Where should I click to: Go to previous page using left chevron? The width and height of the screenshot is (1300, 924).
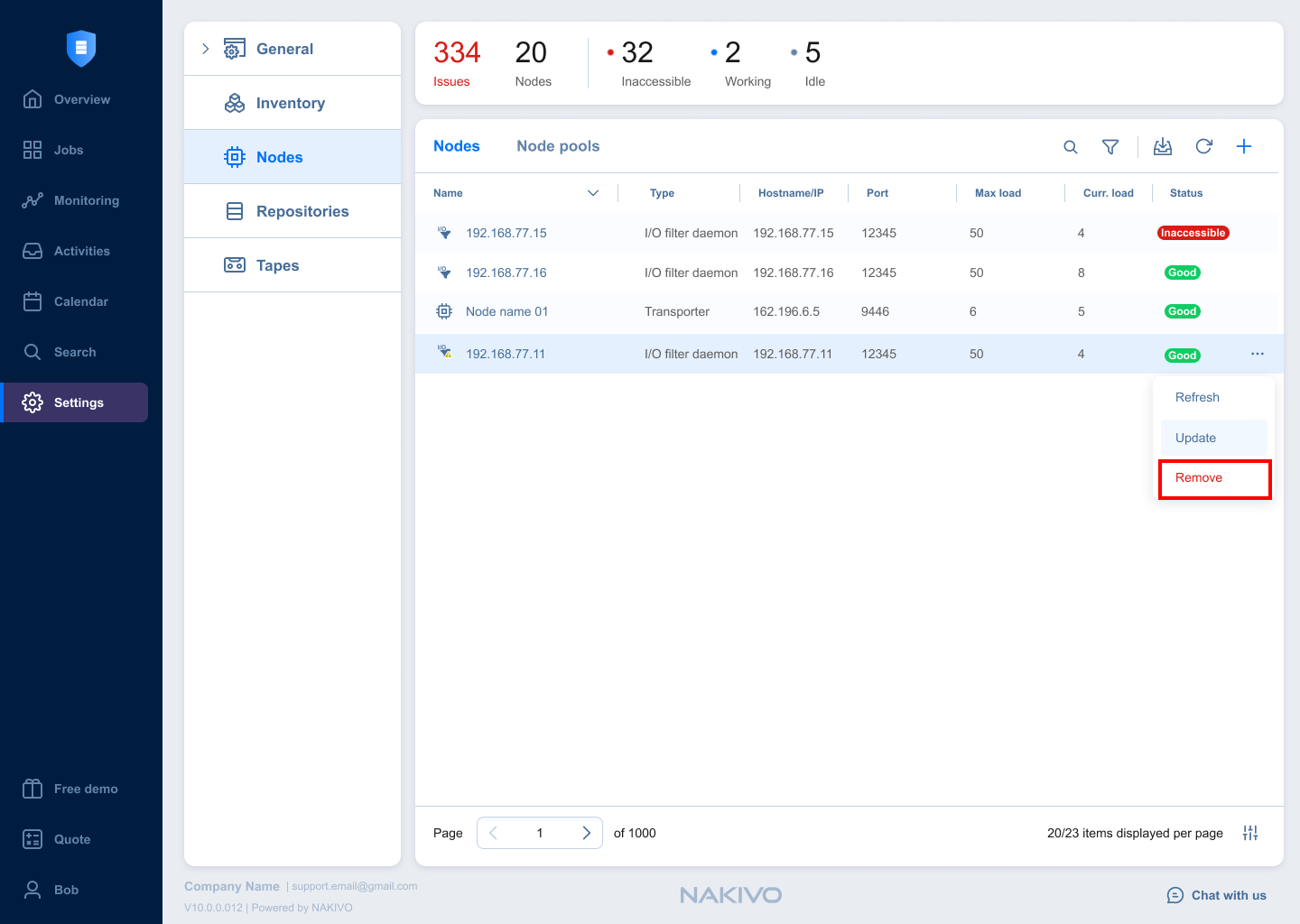pos(494,833)
